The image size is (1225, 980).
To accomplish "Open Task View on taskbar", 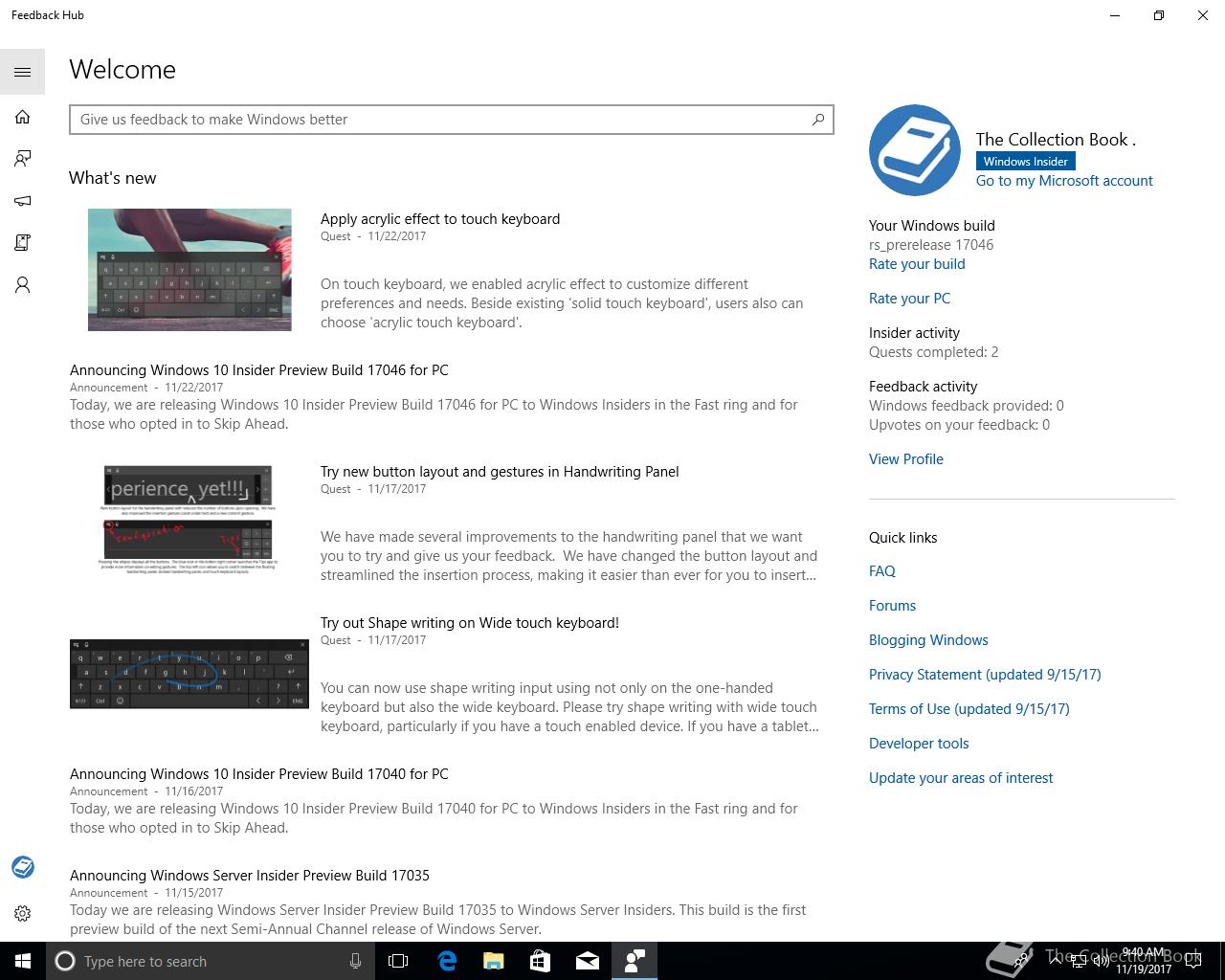I will pos(398,961).
